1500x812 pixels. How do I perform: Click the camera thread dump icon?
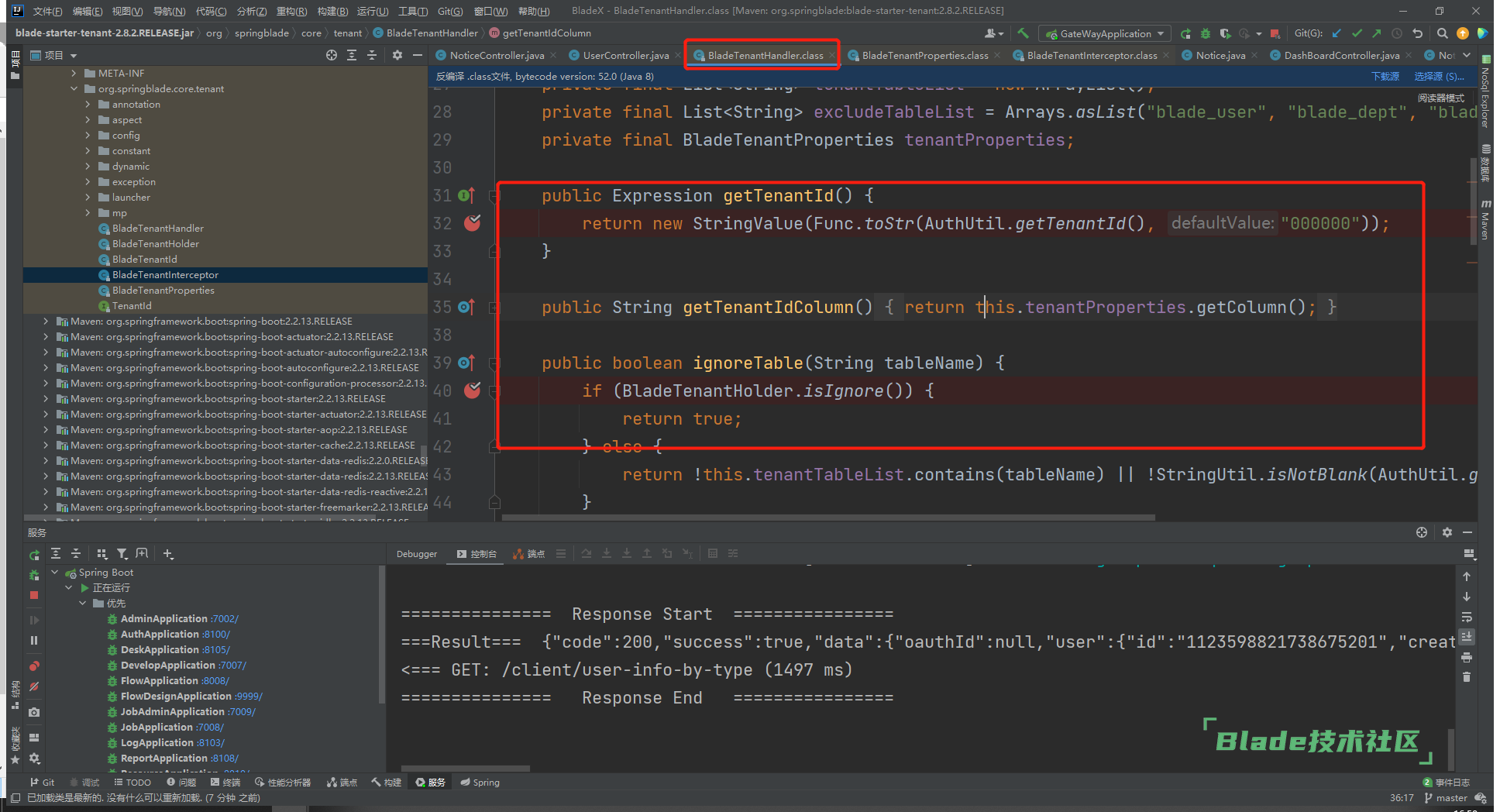(34, 712)
